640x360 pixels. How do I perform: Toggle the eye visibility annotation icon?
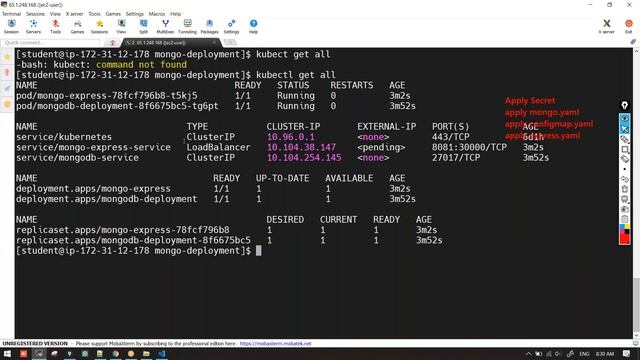point(624,118)
